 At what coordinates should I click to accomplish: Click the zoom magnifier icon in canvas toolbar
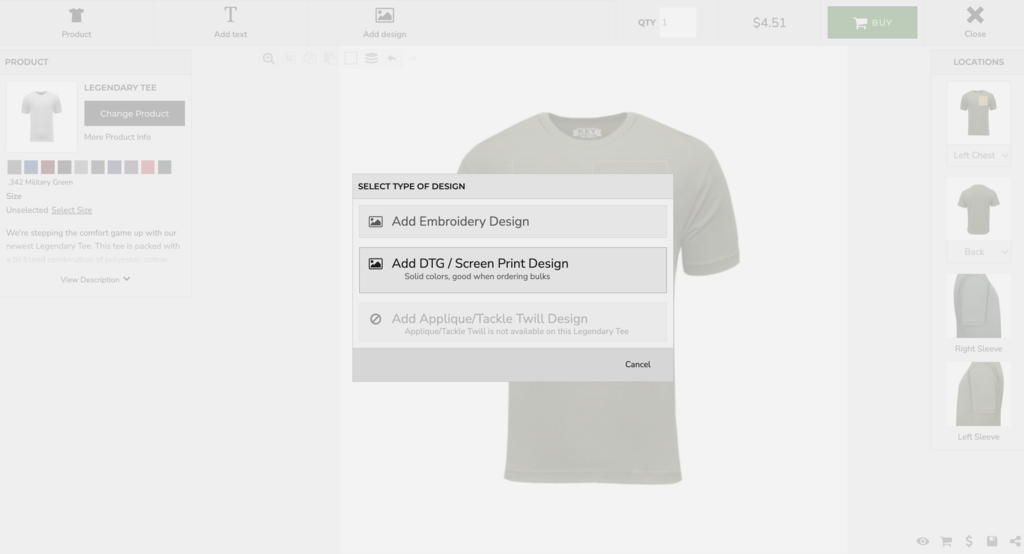268,59
